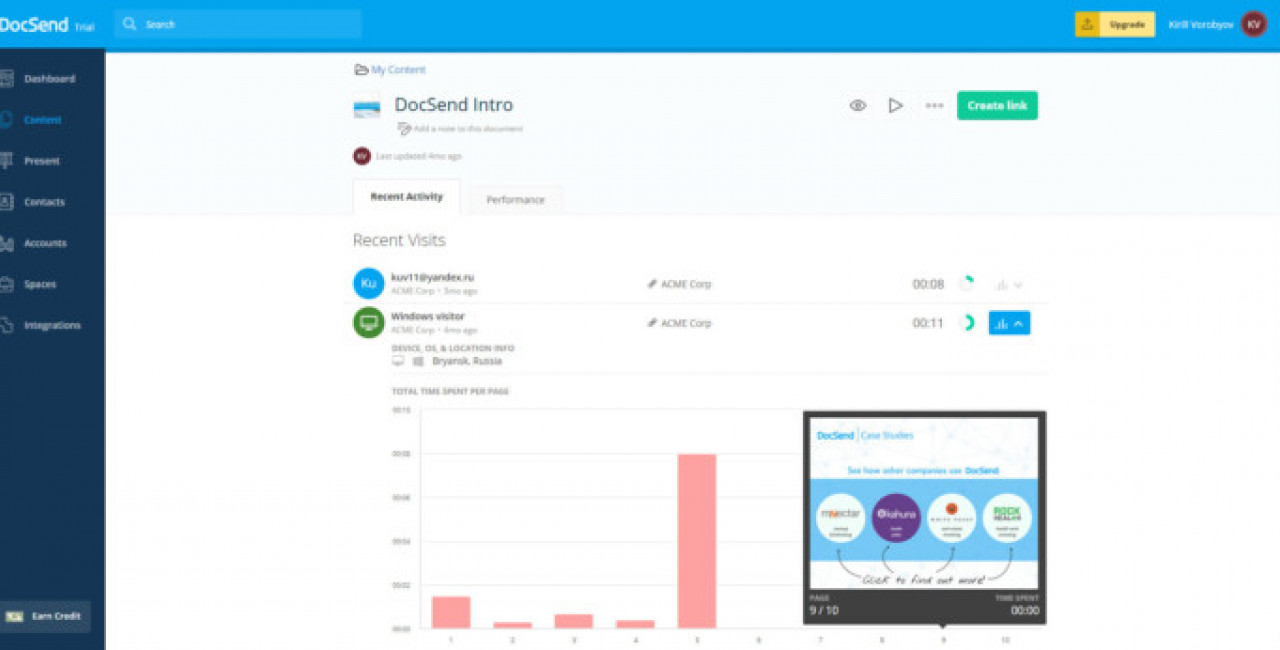Expand the kuv11@yandex.ru visit stats
Image resolution: width=1280 pixels, height=650 pixels.
point(1009,285)
